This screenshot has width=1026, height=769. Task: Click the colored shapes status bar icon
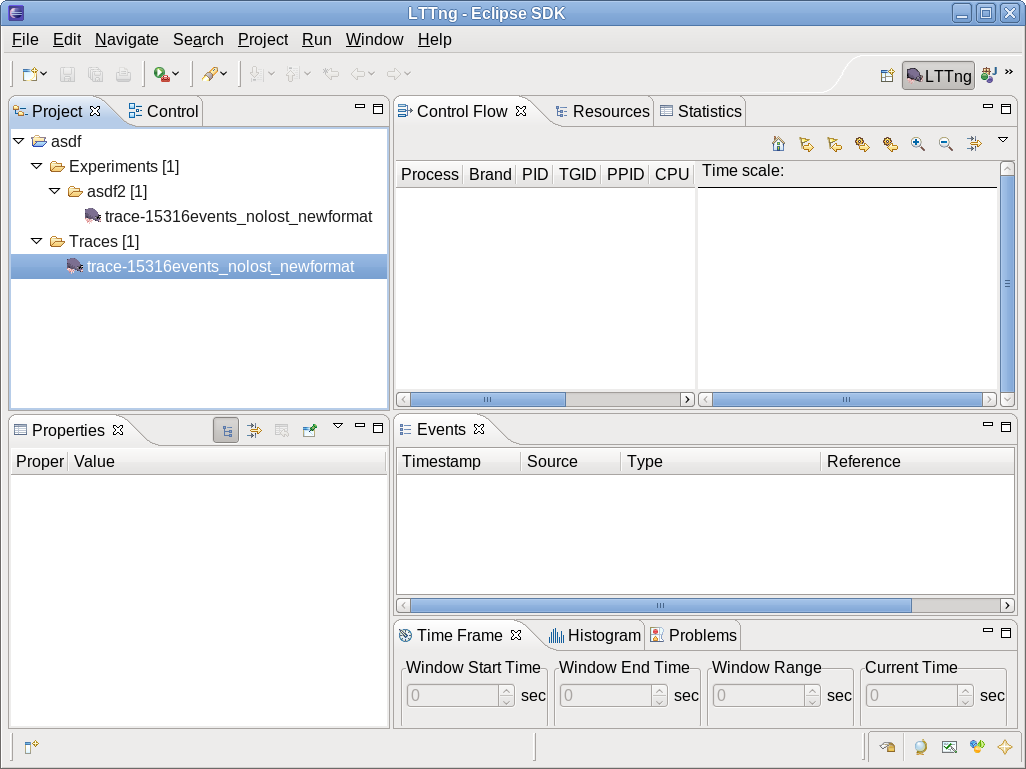(977, 747)
